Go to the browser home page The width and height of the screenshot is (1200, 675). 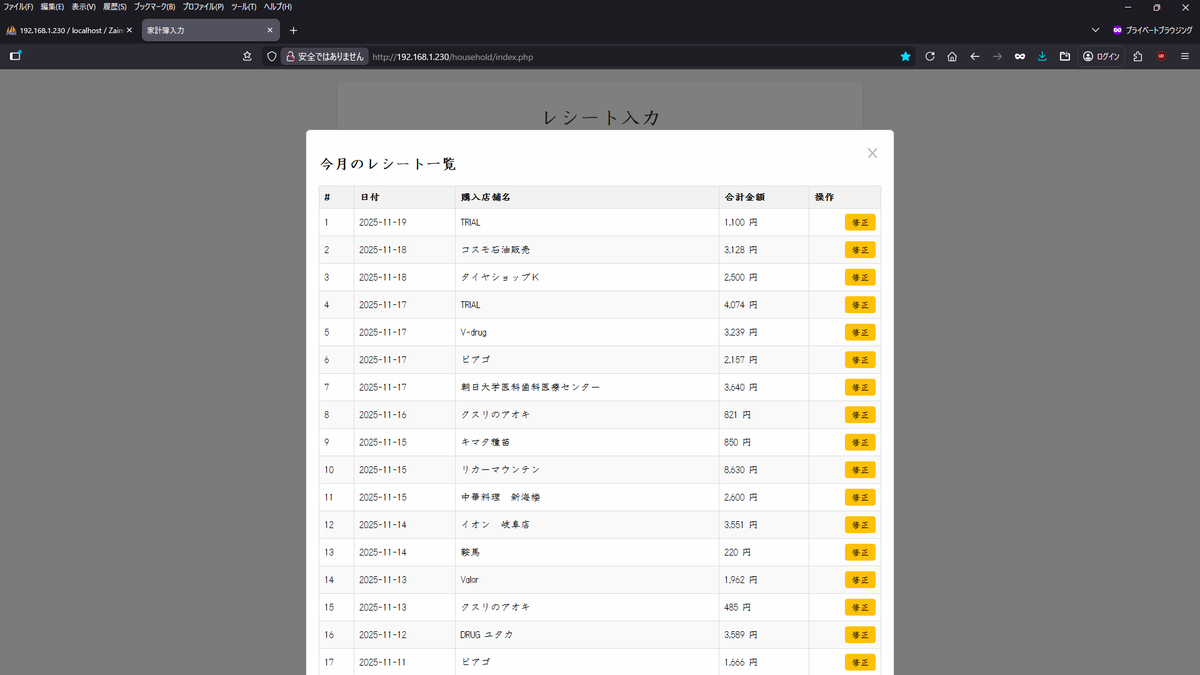pos(952,57)
